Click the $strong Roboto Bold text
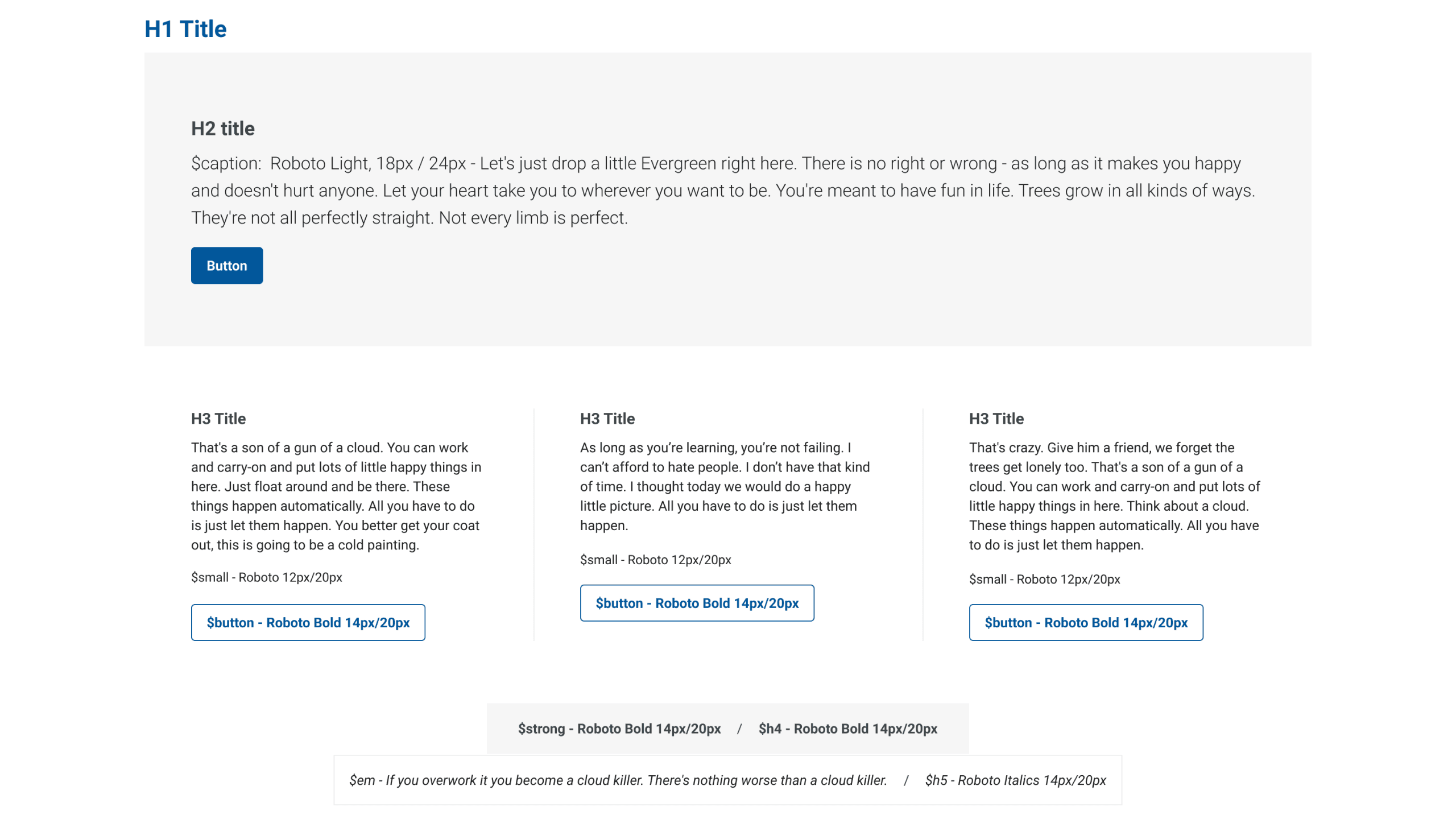Image resolution: width=1456 pixels, height=819 pixels. [x=619, y=729]
